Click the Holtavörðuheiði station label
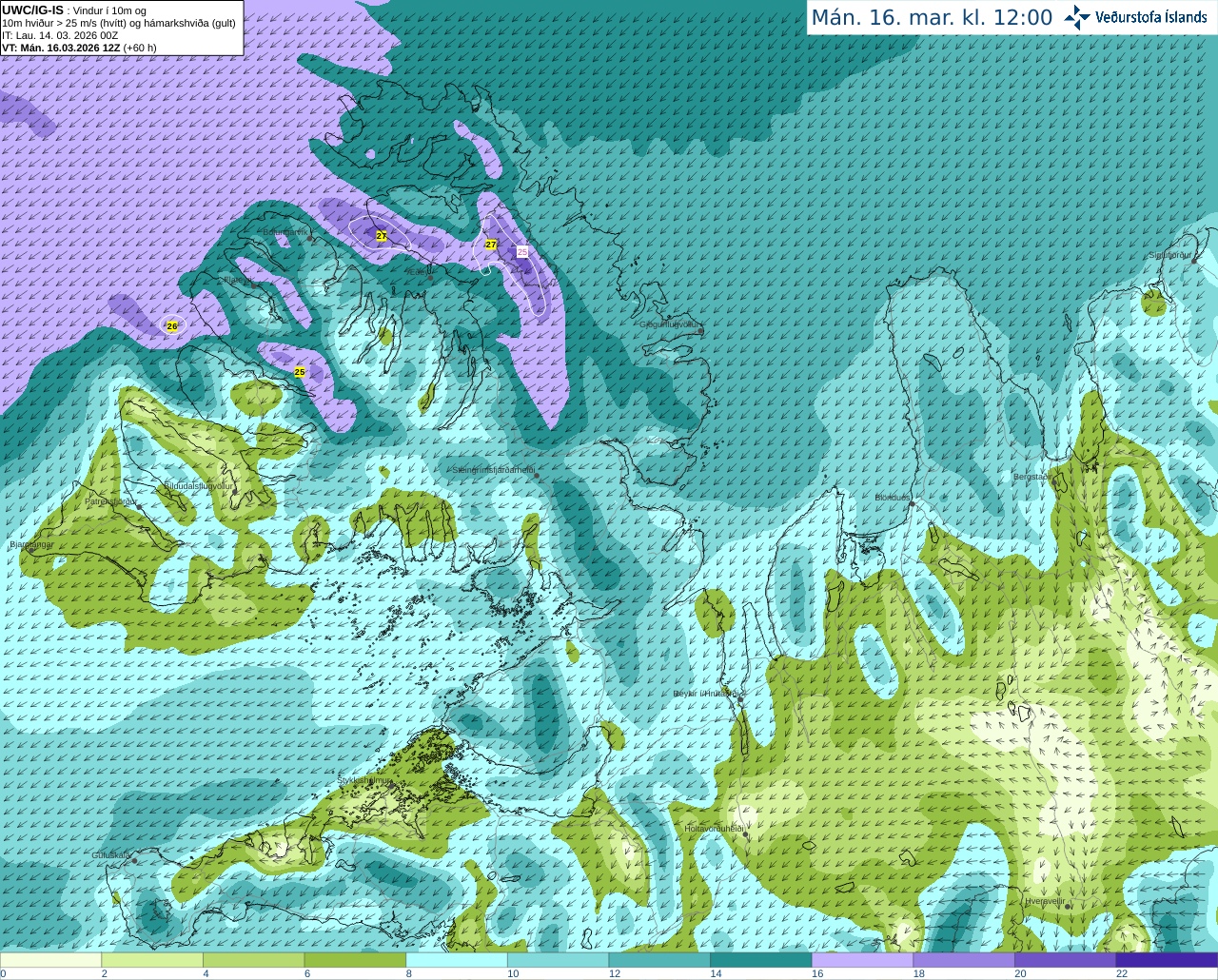 [x=714, y=829]
